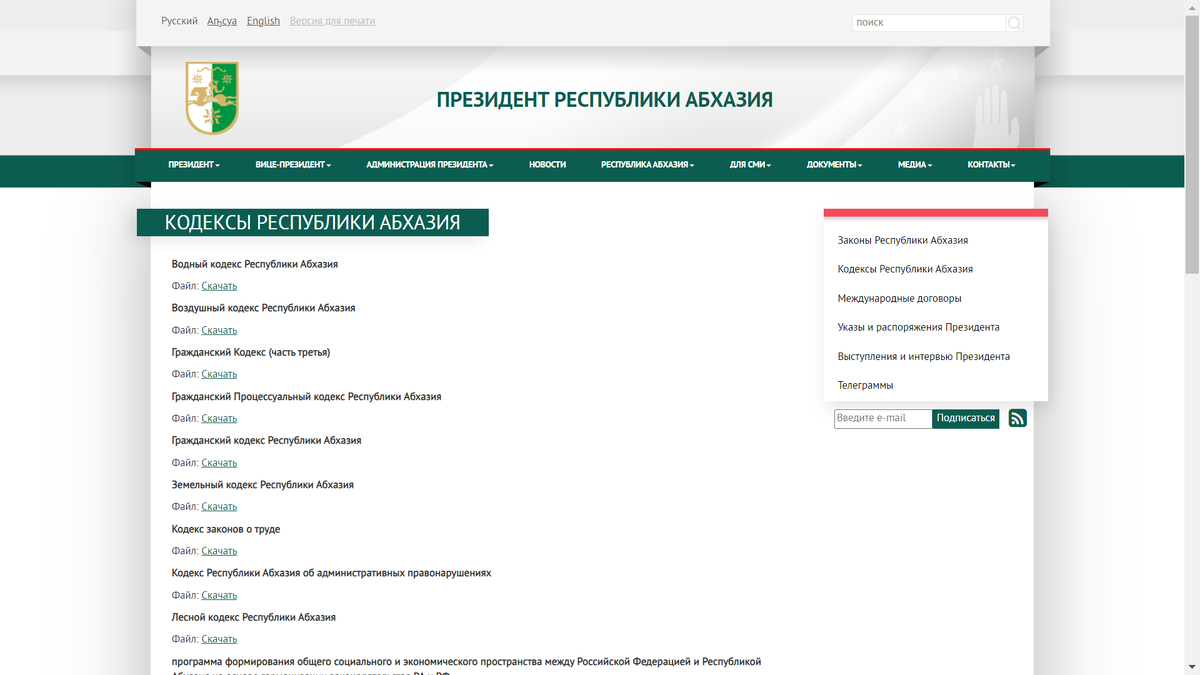Viewport: 1200px width, 675px height.
Task: Download Гражданский Кодекс (часть третья) file
Action: [219, 374]
